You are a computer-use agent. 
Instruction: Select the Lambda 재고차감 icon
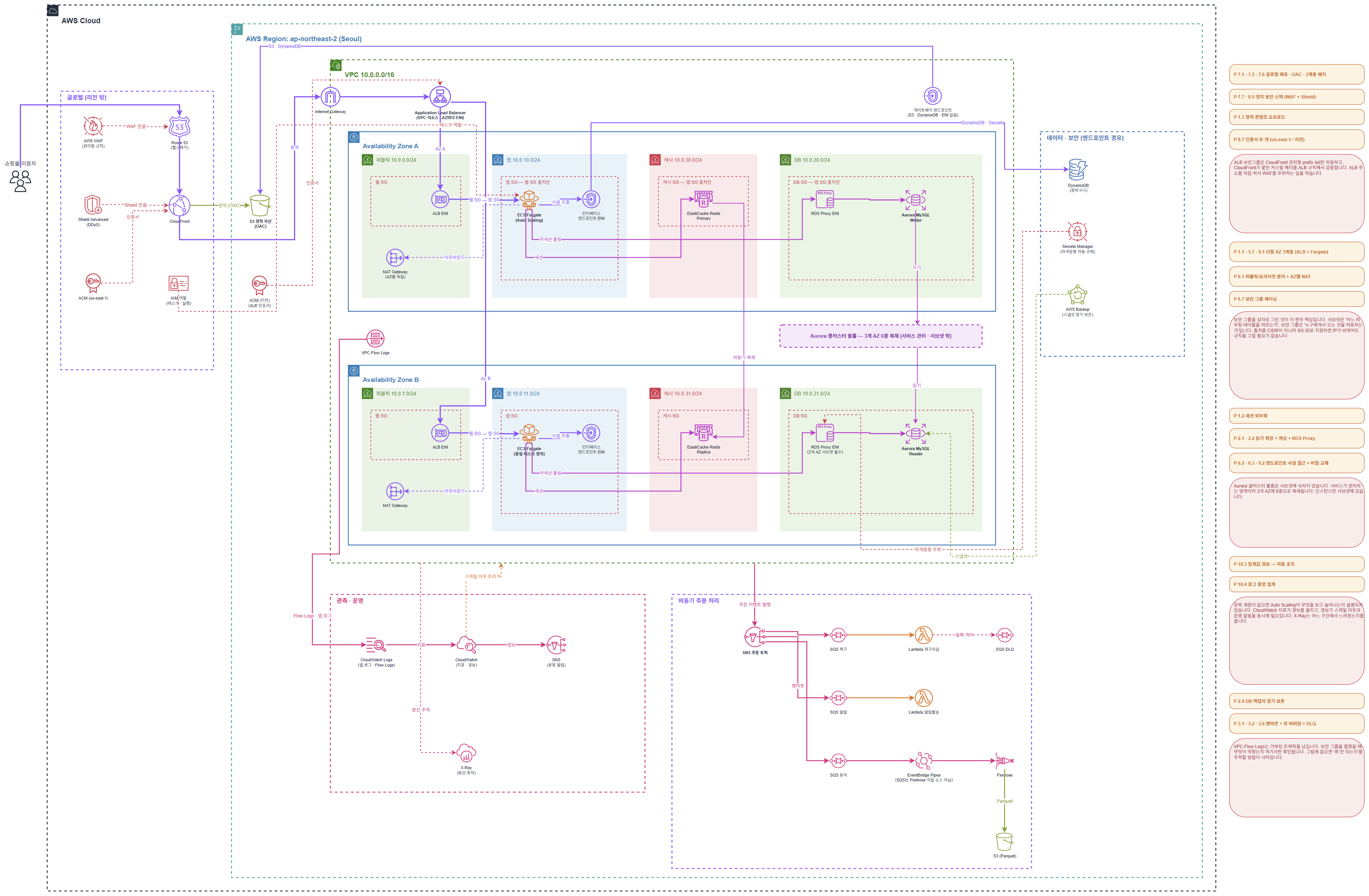924,635
